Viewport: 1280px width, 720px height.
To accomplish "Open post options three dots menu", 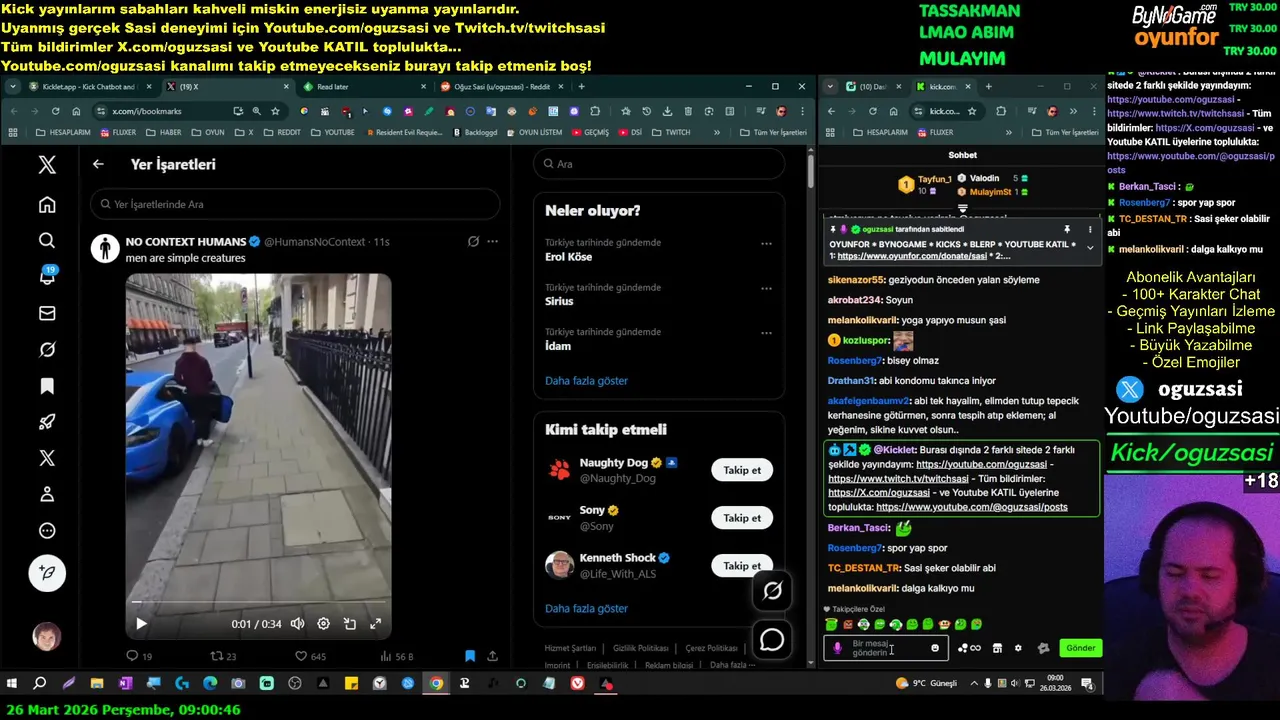I will click(492, 241).
